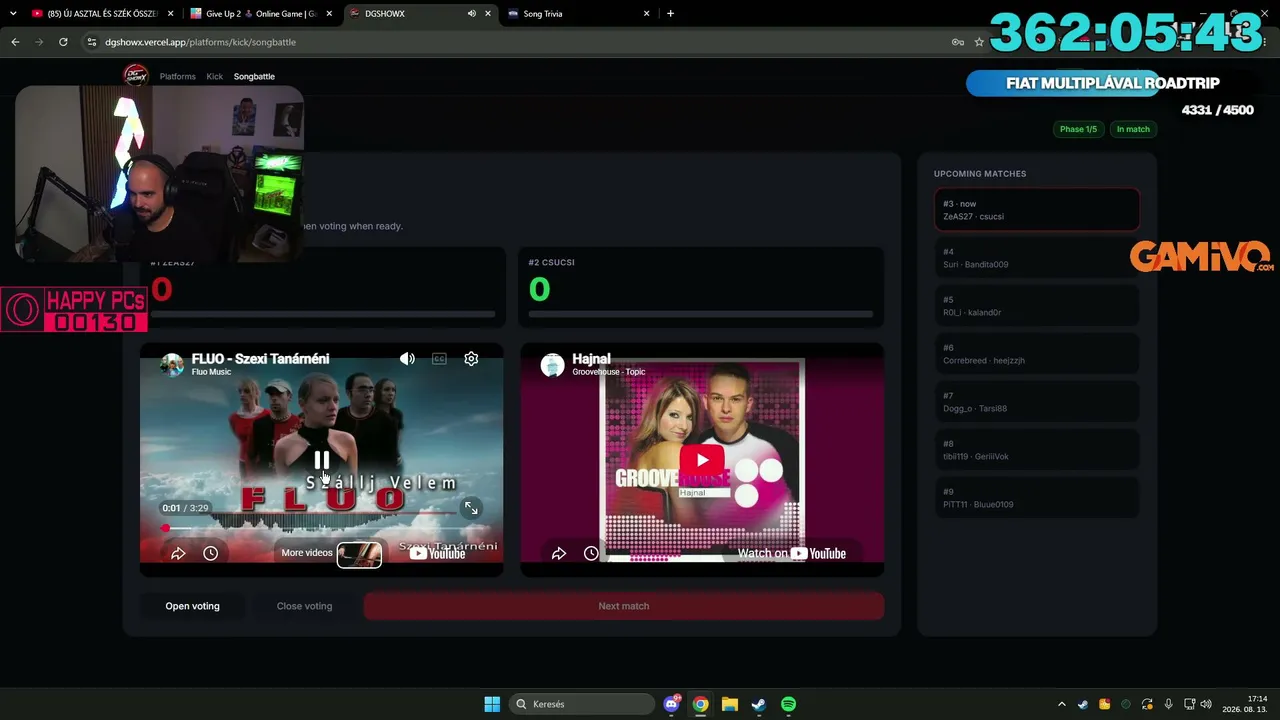Image resolution: width=1280 pixels, height=720 pixels.
Task: Reload the current page
Action: click(63, 42)
